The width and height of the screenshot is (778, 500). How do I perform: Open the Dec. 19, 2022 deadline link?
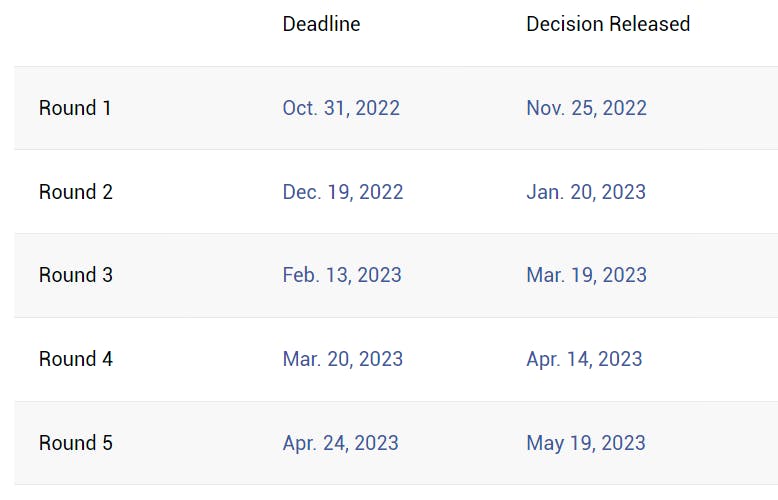[x=343, y=192]
